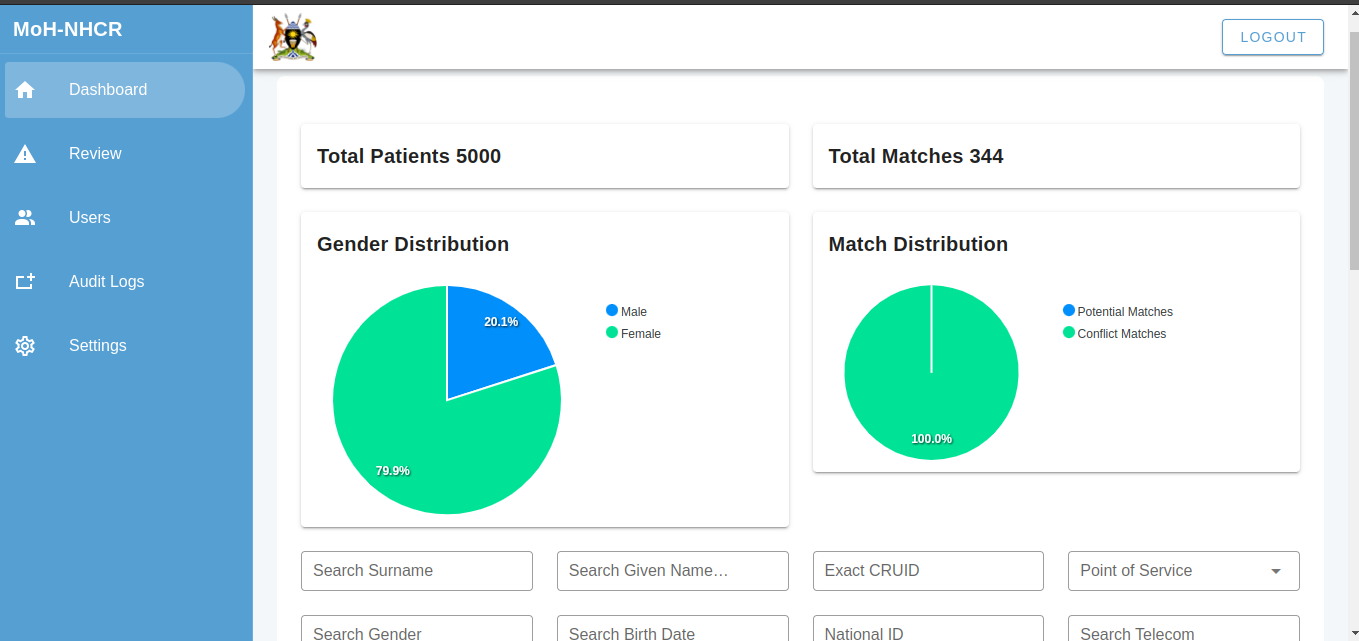Click the Review warning triangle icon

[25, 154]
